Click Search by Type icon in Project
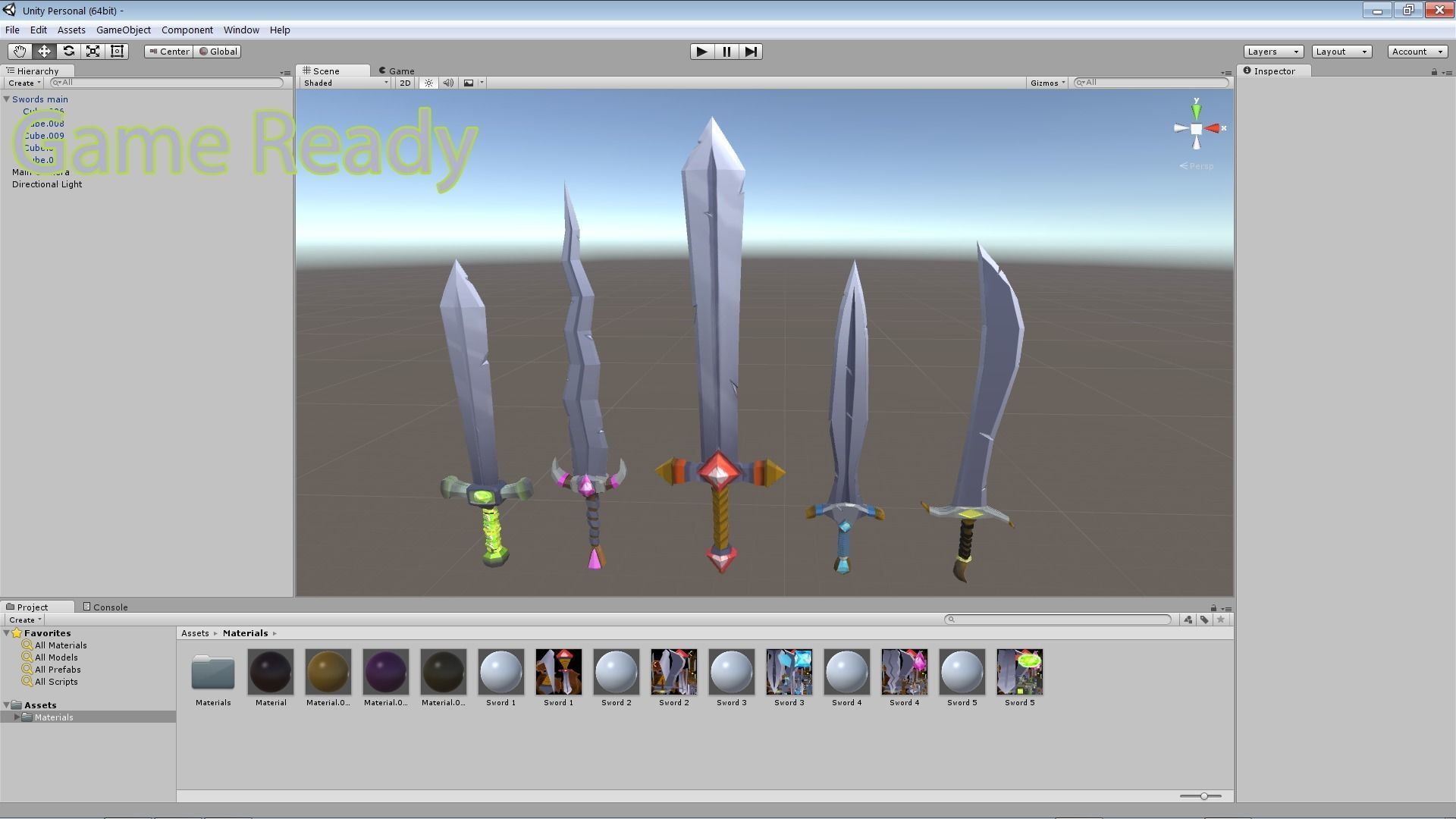Viewport: 1456px width, 819px height. [1188, 620]
